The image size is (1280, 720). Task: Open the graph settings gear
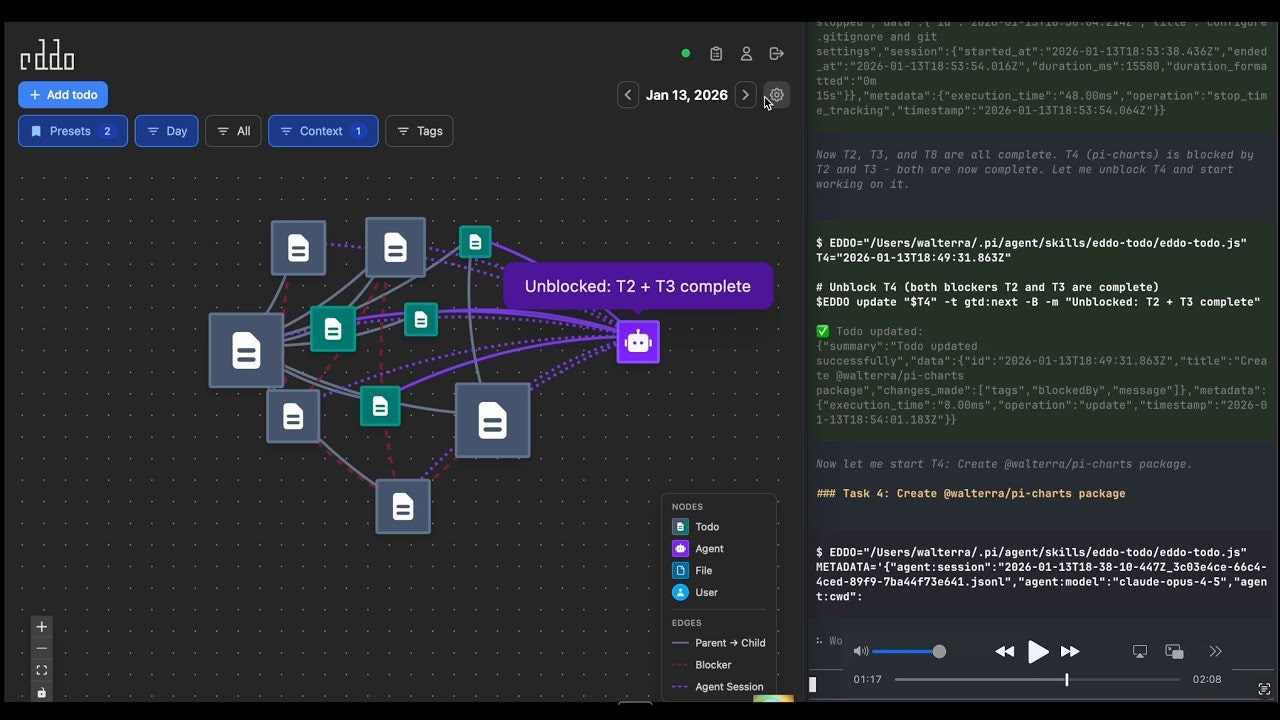coord(777,95)
